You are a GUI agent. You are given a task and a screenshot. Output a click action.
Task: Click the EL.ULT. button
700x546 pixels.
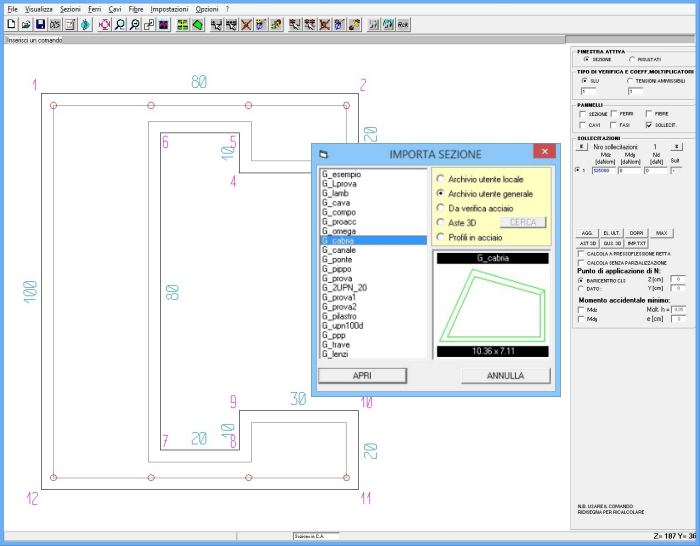(612, 232)
